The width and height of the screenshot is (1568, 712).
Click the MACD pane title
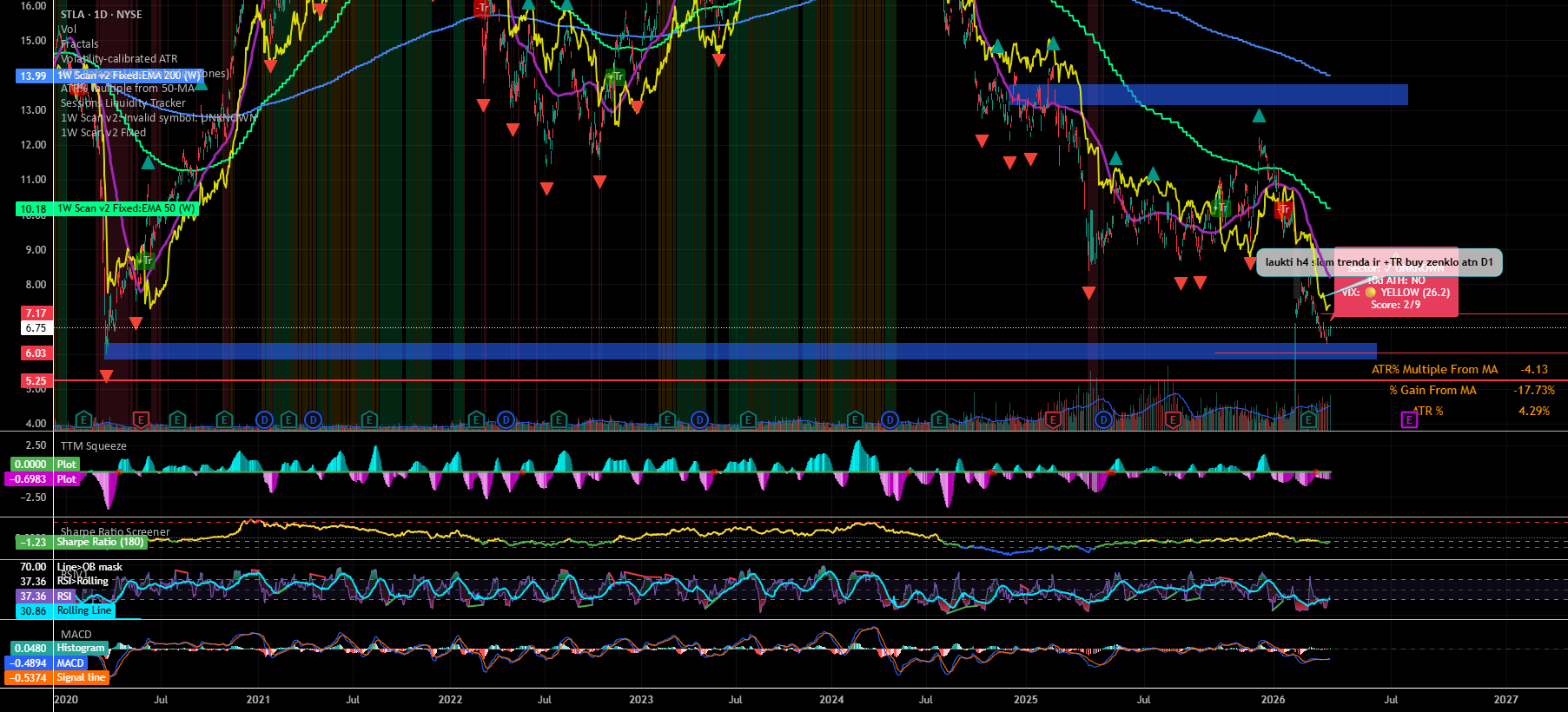pyautogui.click(x=76, y=634)
